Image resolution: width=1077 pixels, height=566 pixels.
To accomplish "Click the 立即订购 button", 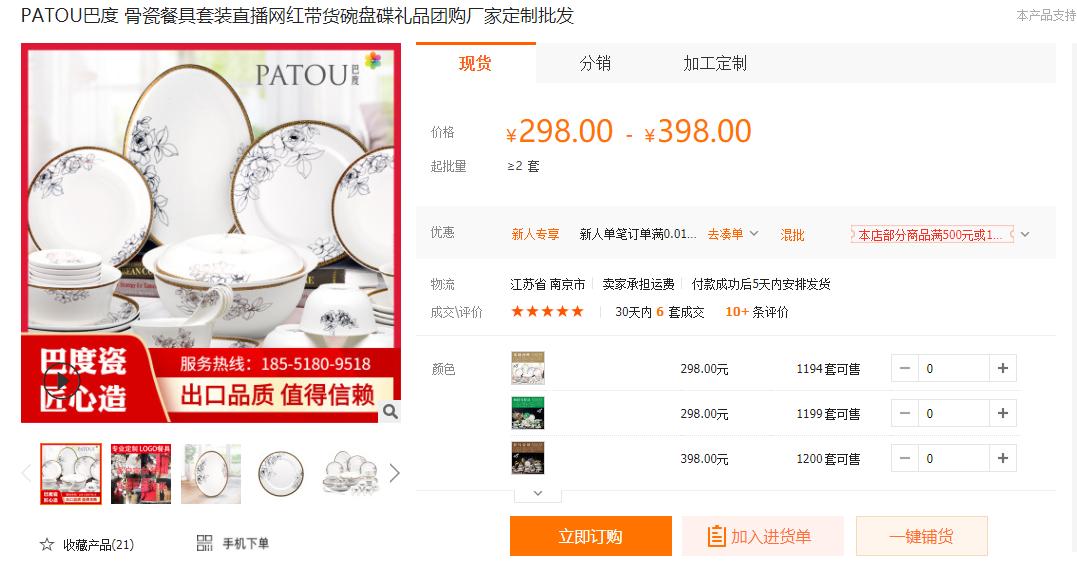I will (591, 536).
